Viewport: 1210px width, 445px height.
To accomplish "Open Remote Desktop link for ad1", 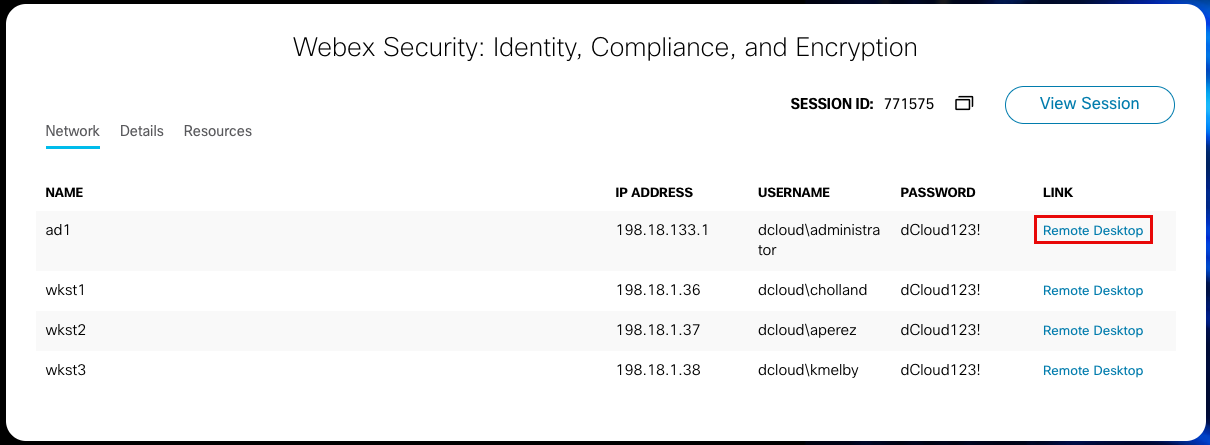I will tap(1092, 230).
